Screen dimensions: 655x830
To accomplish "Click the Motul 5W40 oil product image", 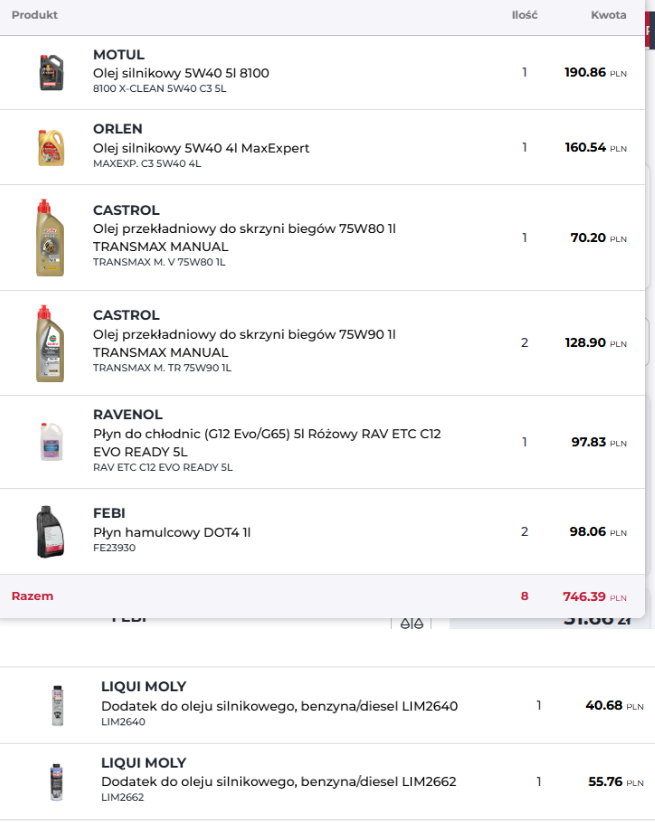I will [x=50, y=72].
